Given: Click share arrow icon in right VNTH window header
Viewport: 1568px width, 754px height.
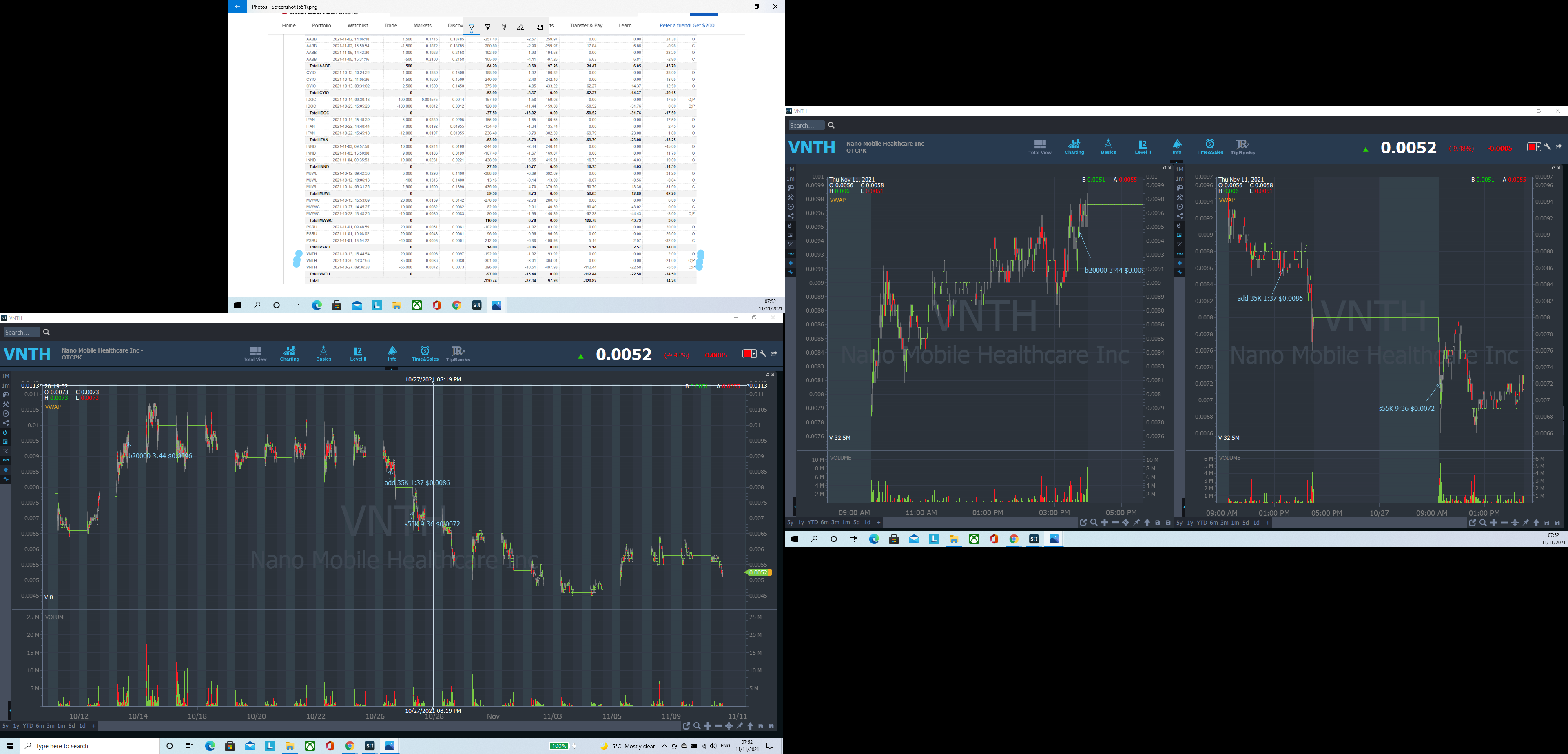Looking at the screenshot, I should tap(1559, 147).
